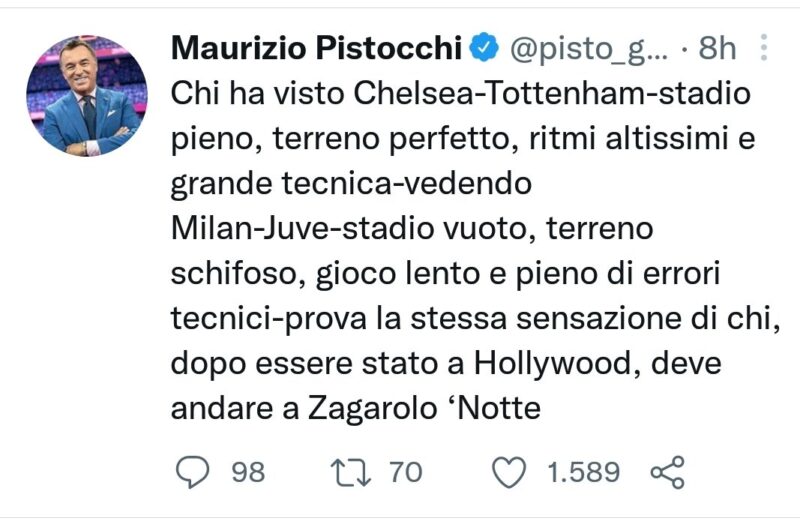Open the @pisto_g... handle link
This screenshot has width=800, height=521.
588,49
